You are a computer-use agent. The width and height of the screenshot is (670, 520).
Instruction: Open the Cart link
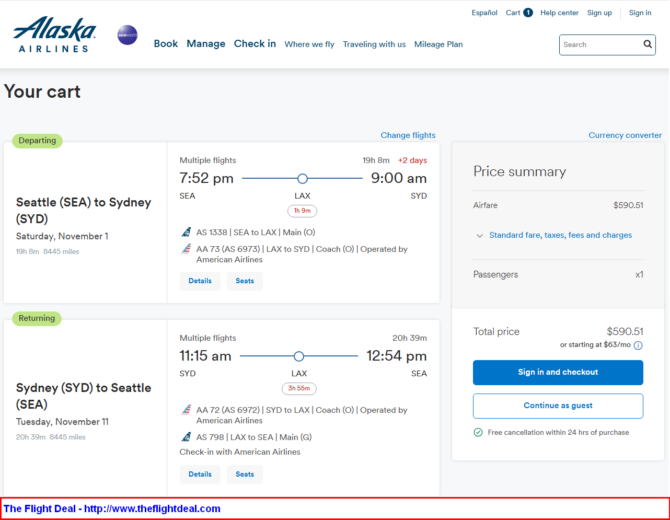(x=513, y=13)
